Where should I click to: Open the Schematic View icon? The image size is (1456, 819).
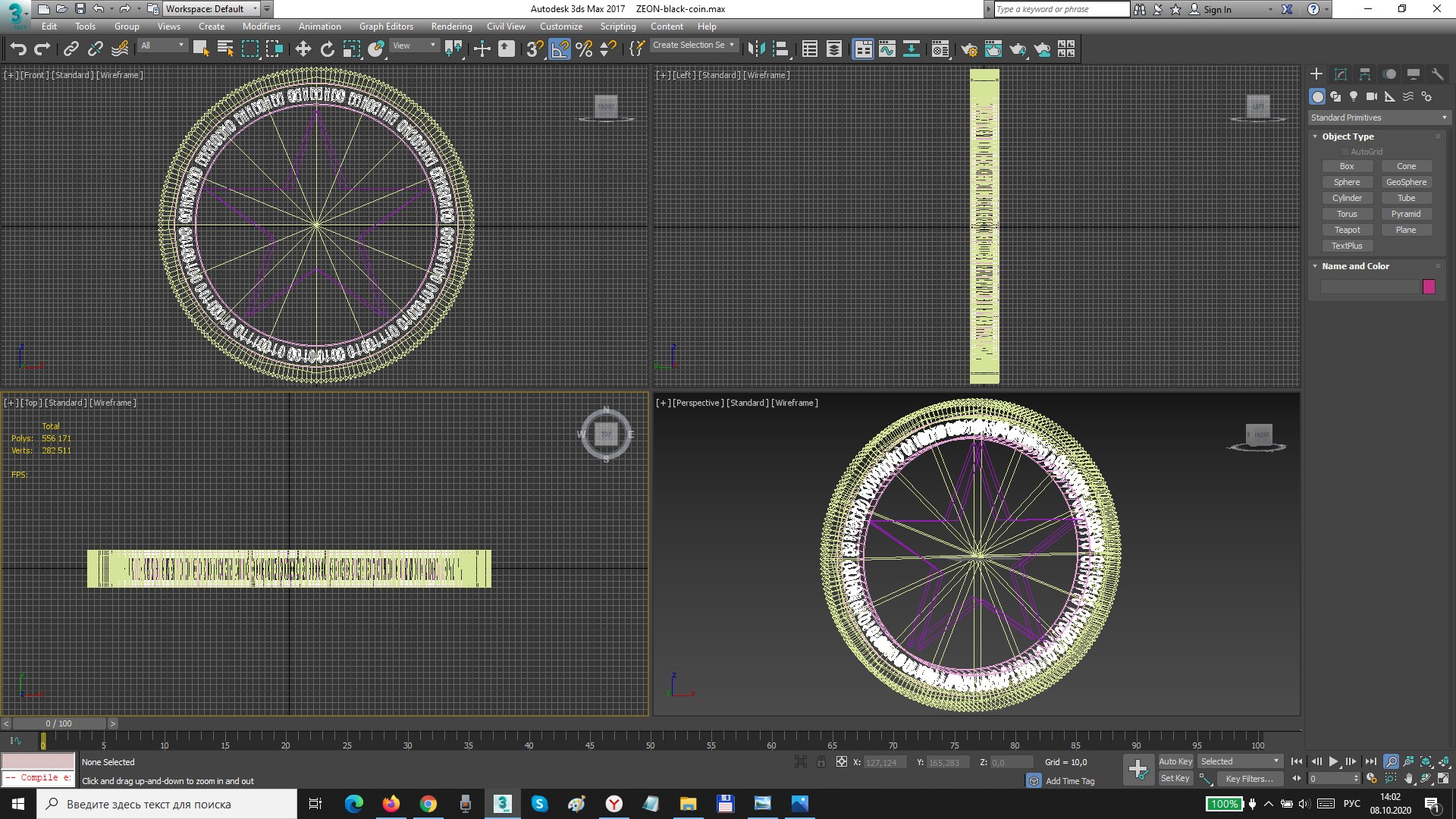click(912, 49)
